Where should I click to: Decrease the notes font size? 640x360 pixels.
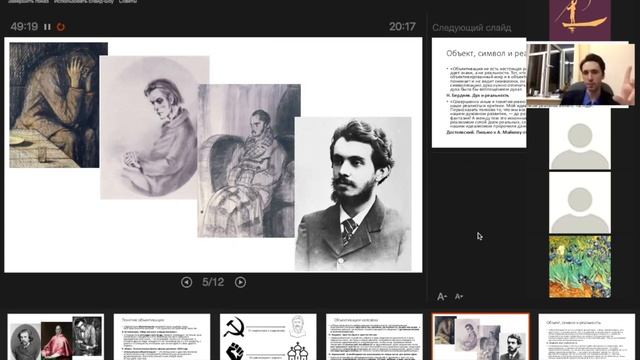coord(459,297)
